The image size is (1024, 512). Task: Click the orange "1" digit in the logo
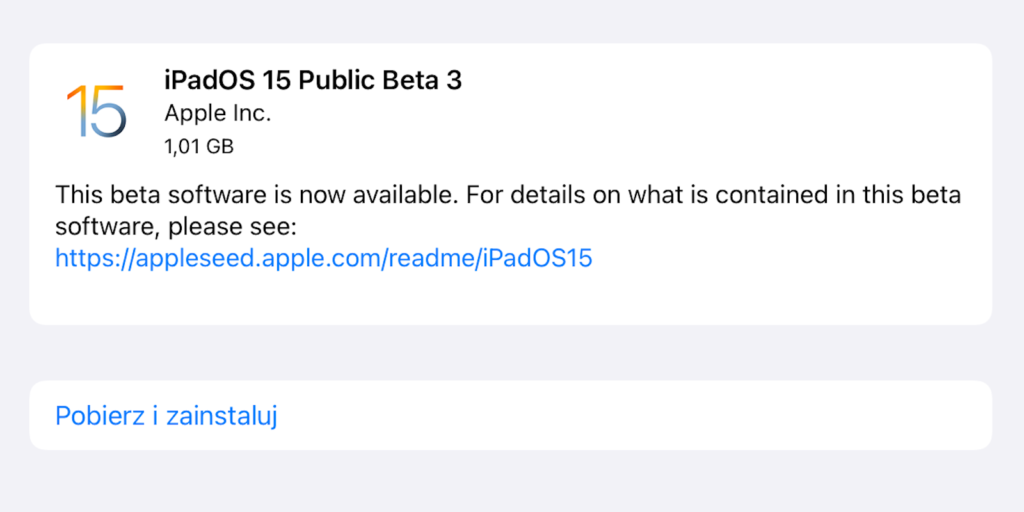click(77, 111)
